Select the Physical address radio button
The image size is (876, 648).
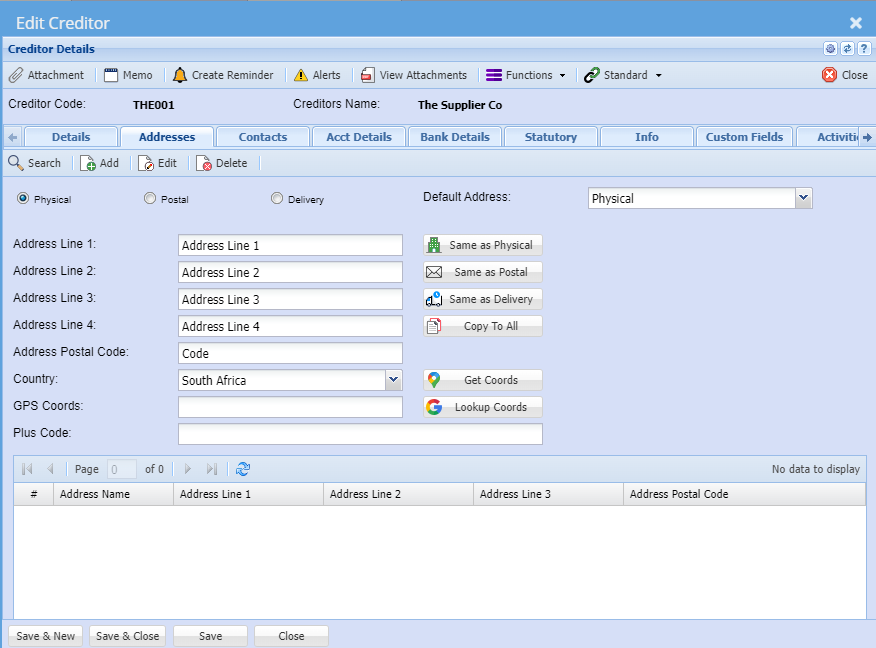tap(22, 199)
